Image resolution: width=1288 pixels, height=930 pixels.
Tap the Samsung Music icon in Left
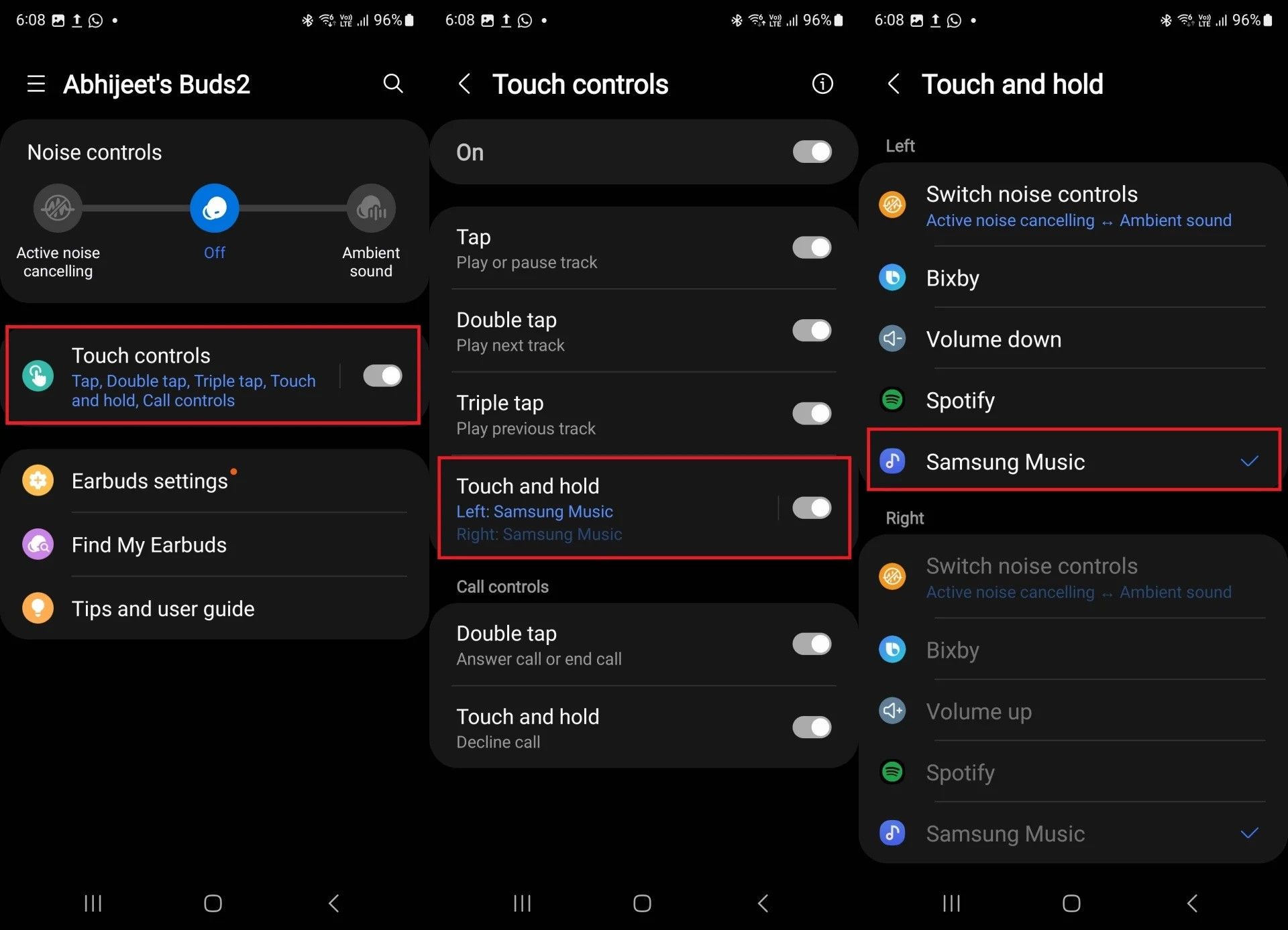[892, 461]
